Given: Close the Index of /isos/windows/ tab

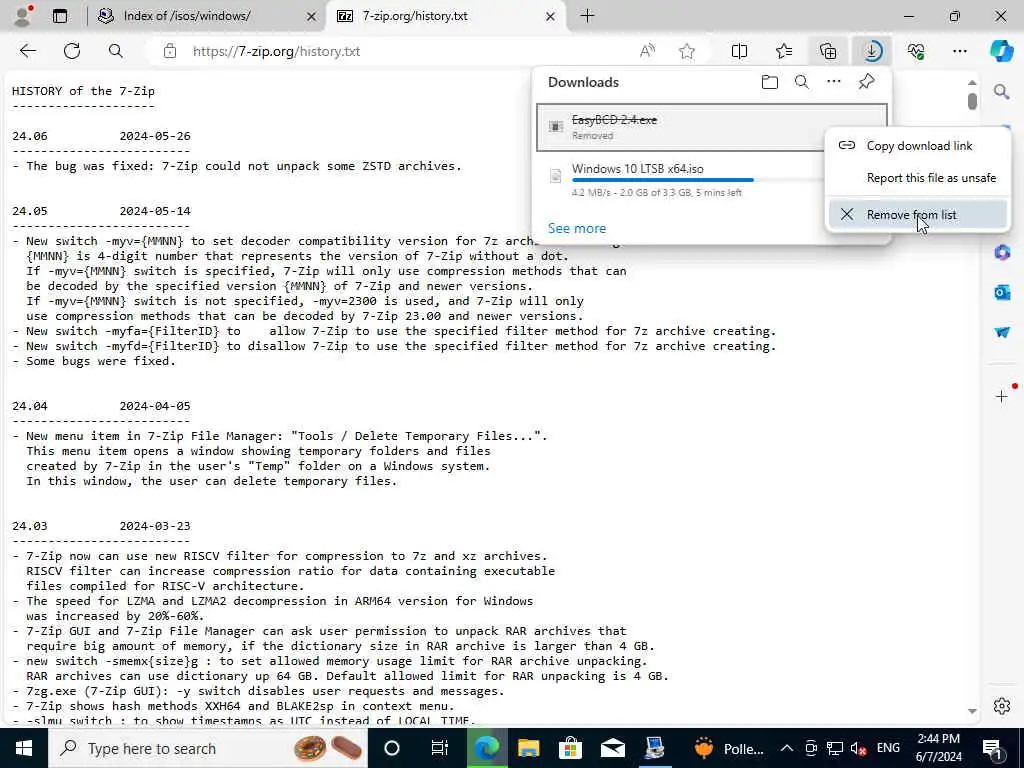Looking at the screenshot, I should tap(312, 16).
